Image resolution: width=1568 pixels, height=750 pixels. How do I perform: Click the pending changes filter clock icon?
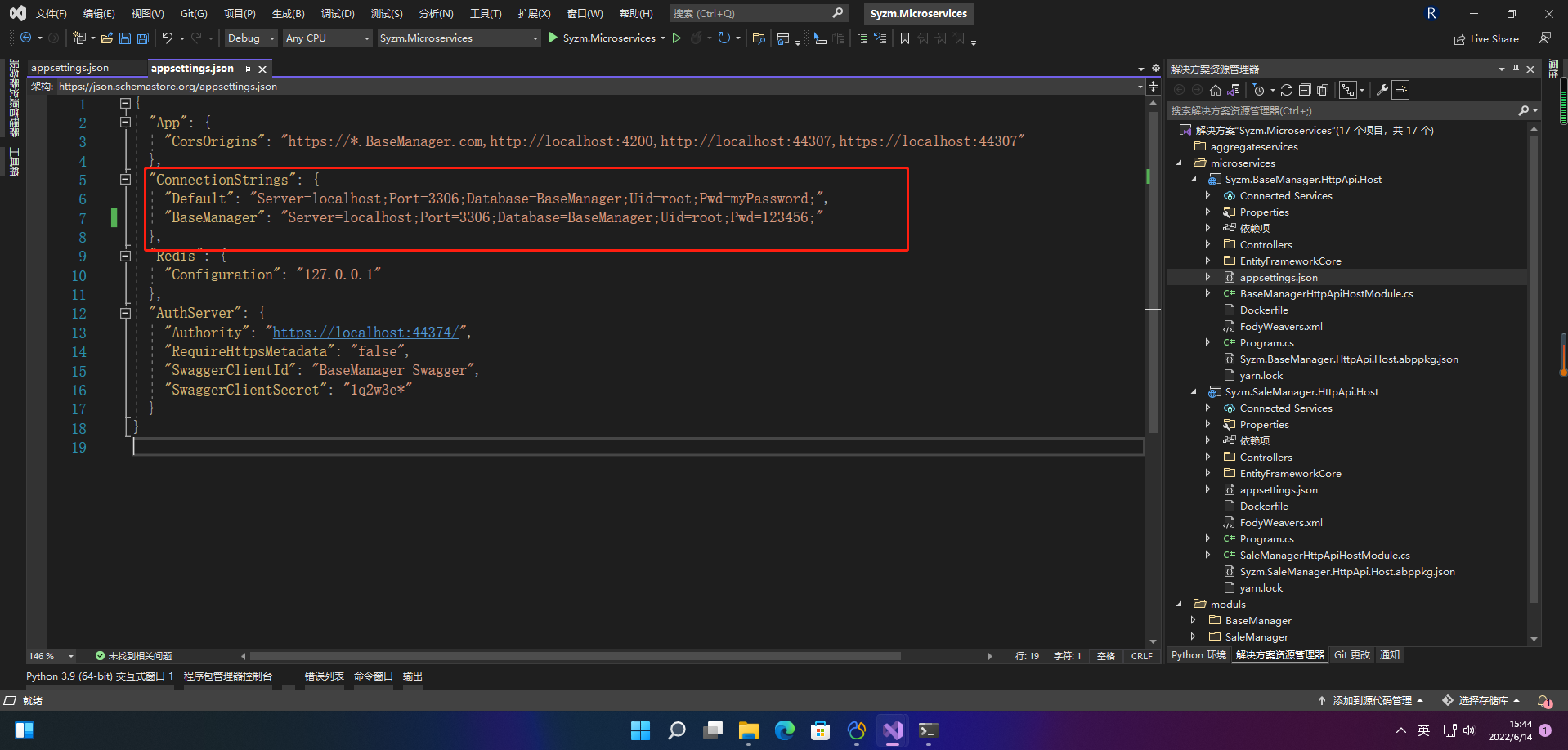coord(1259,90)
